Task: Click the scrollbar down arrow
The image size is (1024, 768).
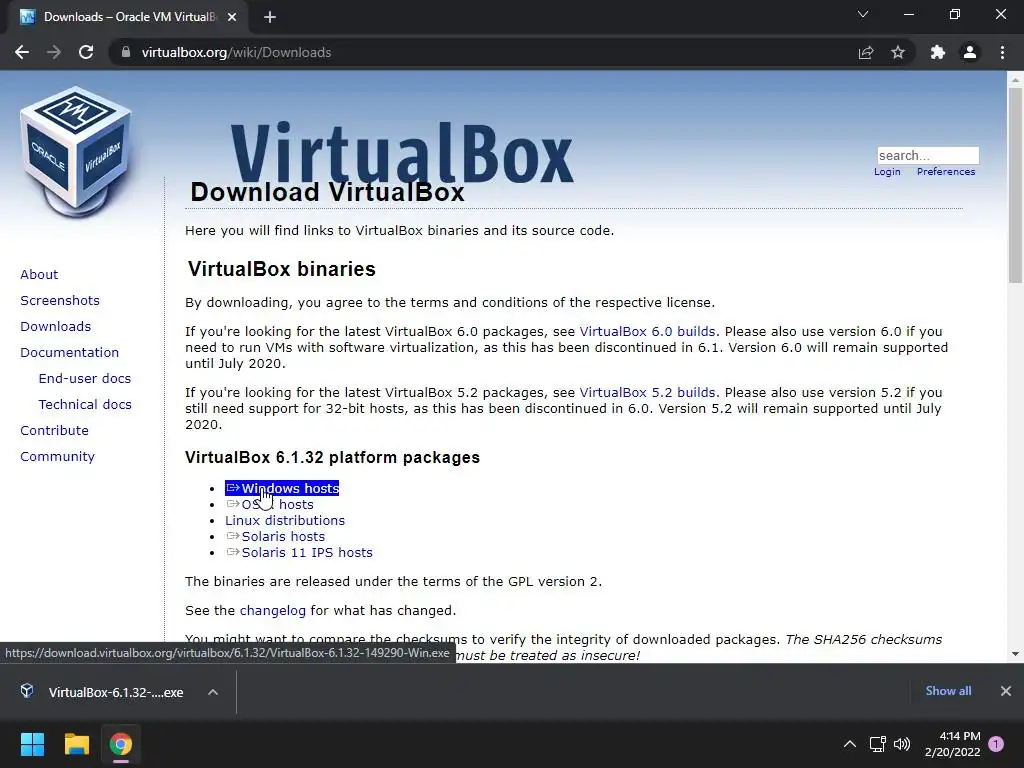Action: [x=1015, y=654]
